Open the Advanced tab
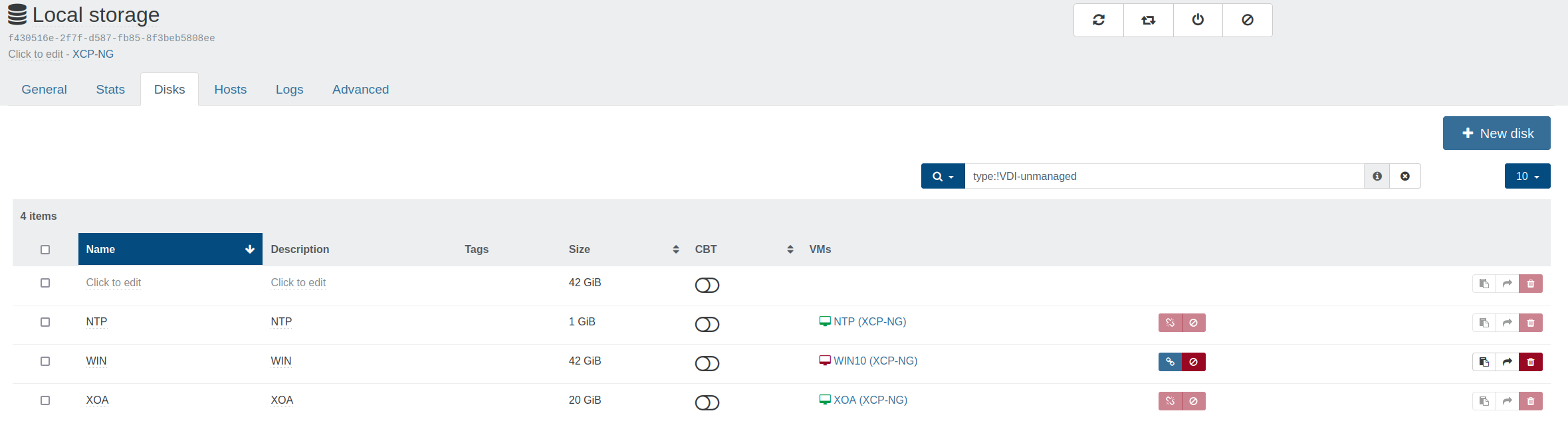 pyautogui.click(x=360, y=90)
